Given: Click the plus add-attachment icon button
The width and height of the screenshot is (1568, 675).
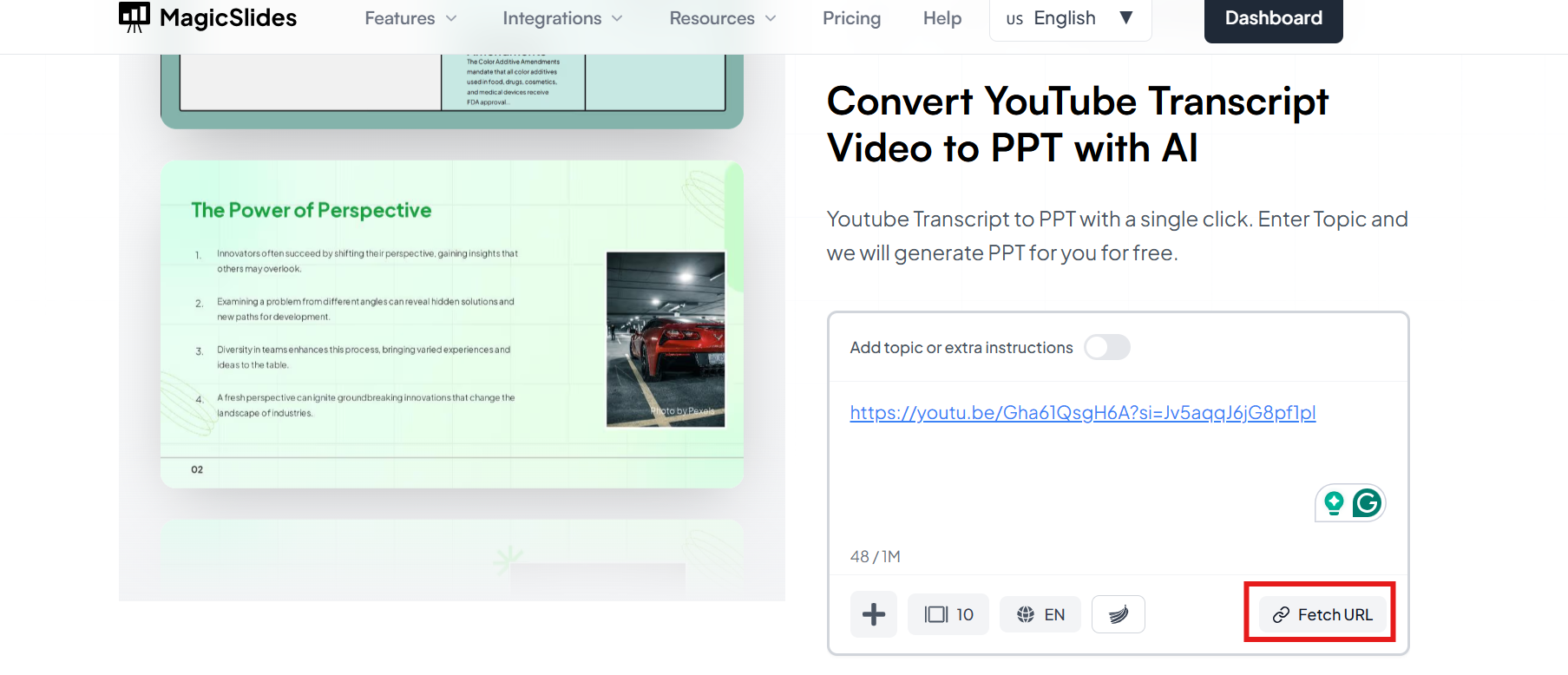Looking at the screenshot, I should click(x=874, y=614).
